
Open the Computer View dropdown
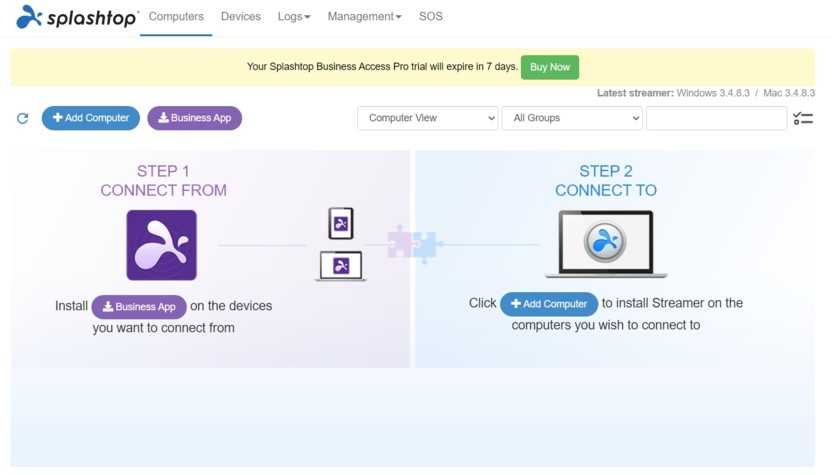coord(427,118)
